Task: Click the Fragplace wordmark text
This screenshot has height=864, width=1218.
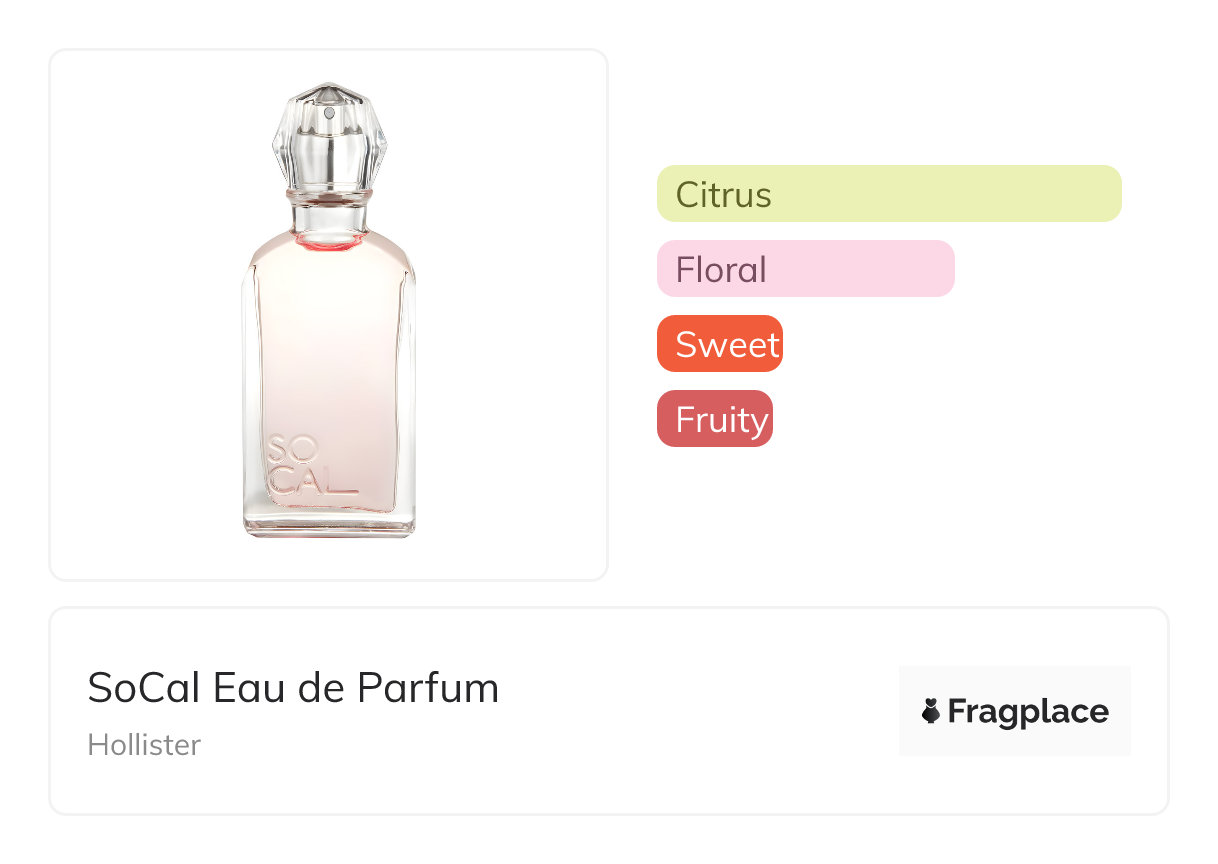Action: point(1028,711)
